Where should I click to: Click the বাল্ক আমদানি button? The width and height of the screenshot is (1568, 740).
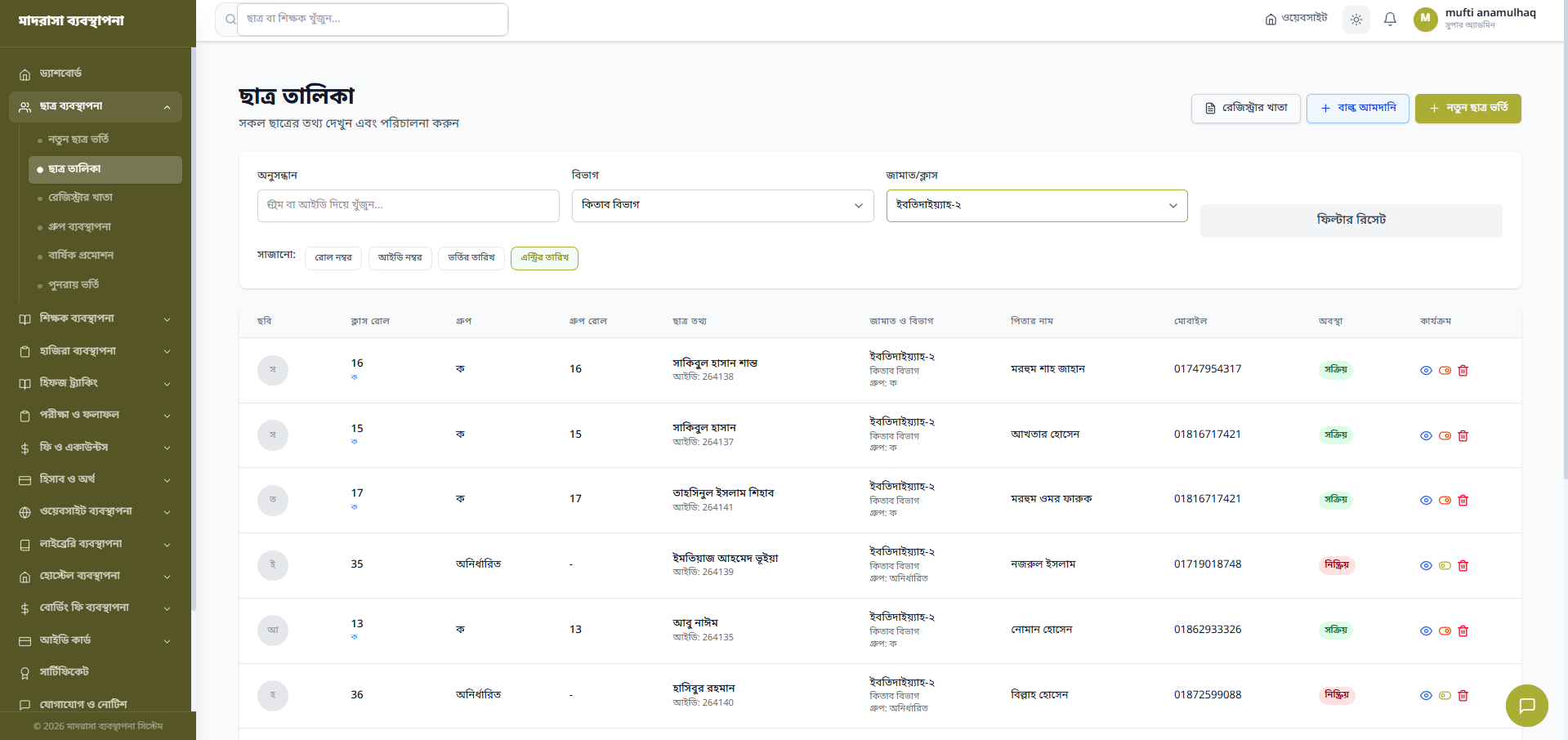(x=1358, y=109)
